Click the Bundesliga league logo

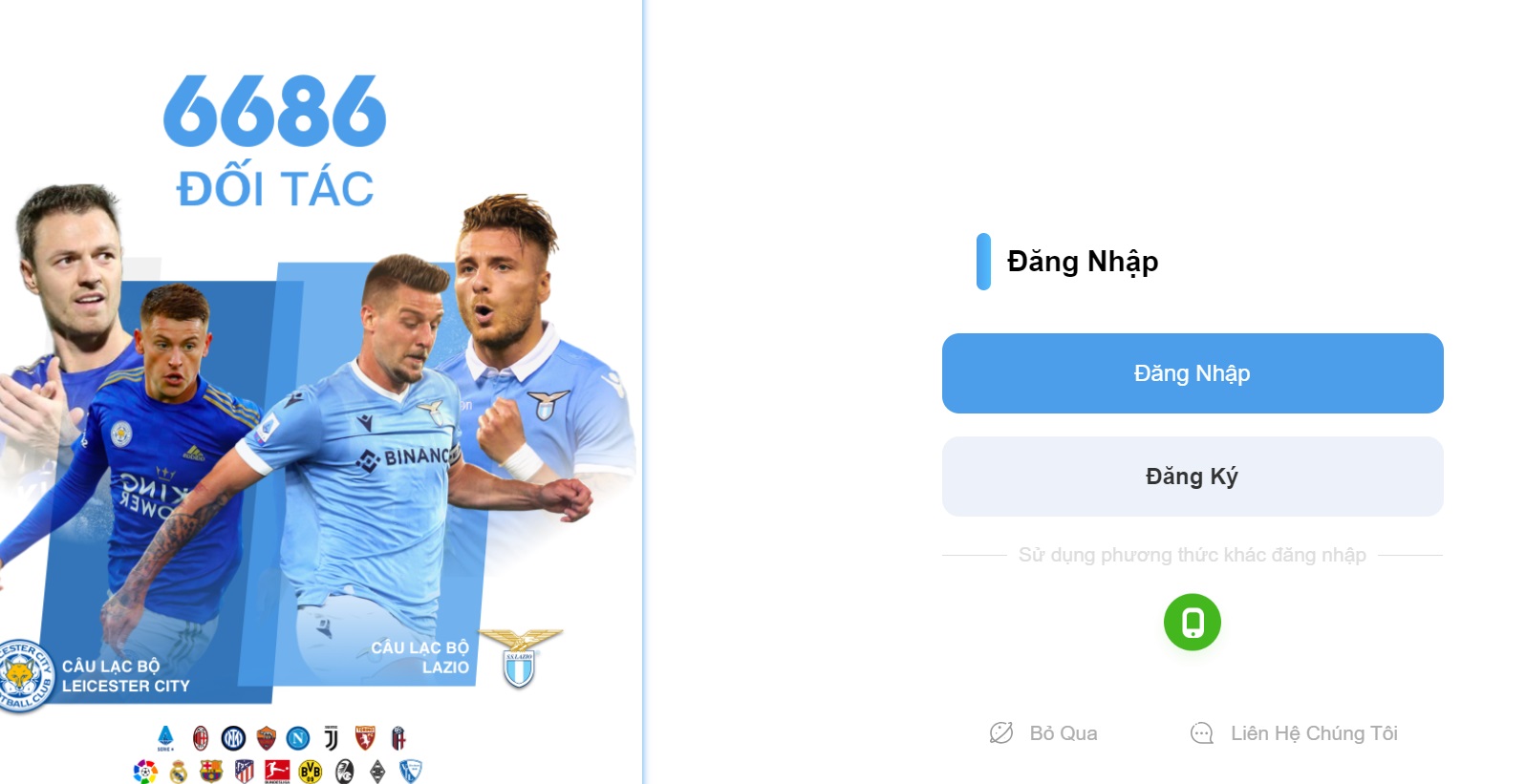point(277,772)
